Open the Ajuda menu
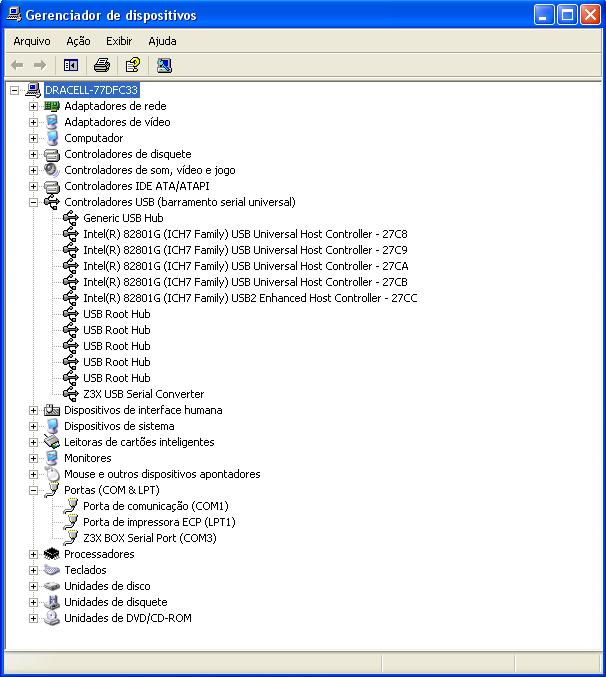Image resolution: width=606 pixels, height=677 pixels. 162,41
